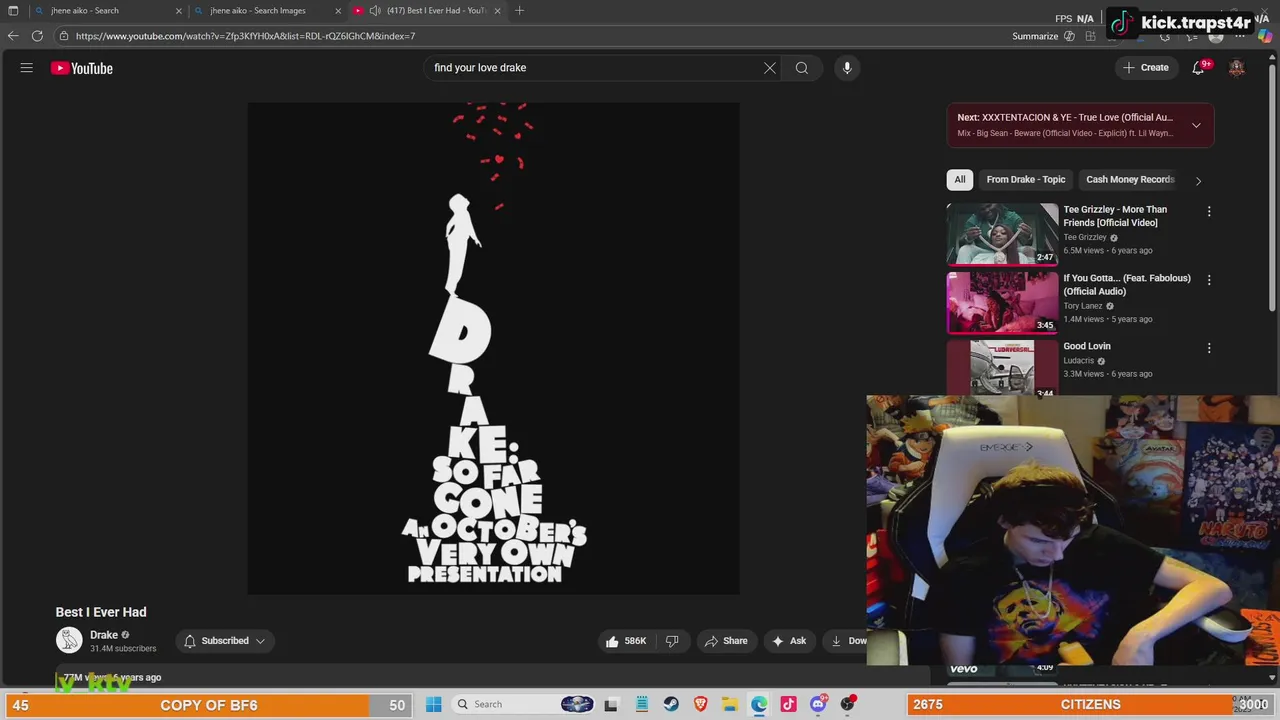
Task: Select the All filter chip
Action: (960, 180)
